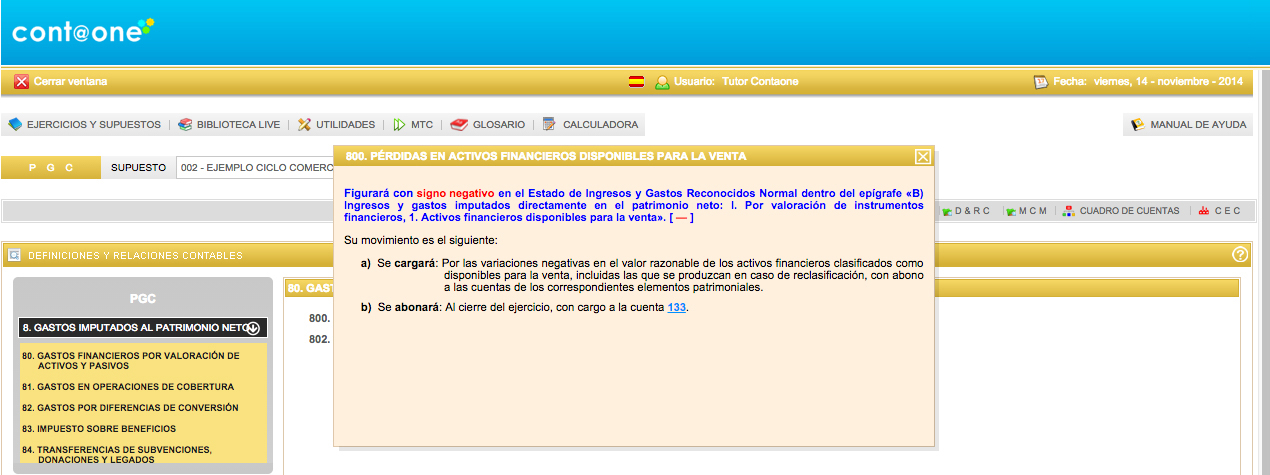Expand the 8. Gastos imputados al patrimonio dropdown

[x=143, y=327]
